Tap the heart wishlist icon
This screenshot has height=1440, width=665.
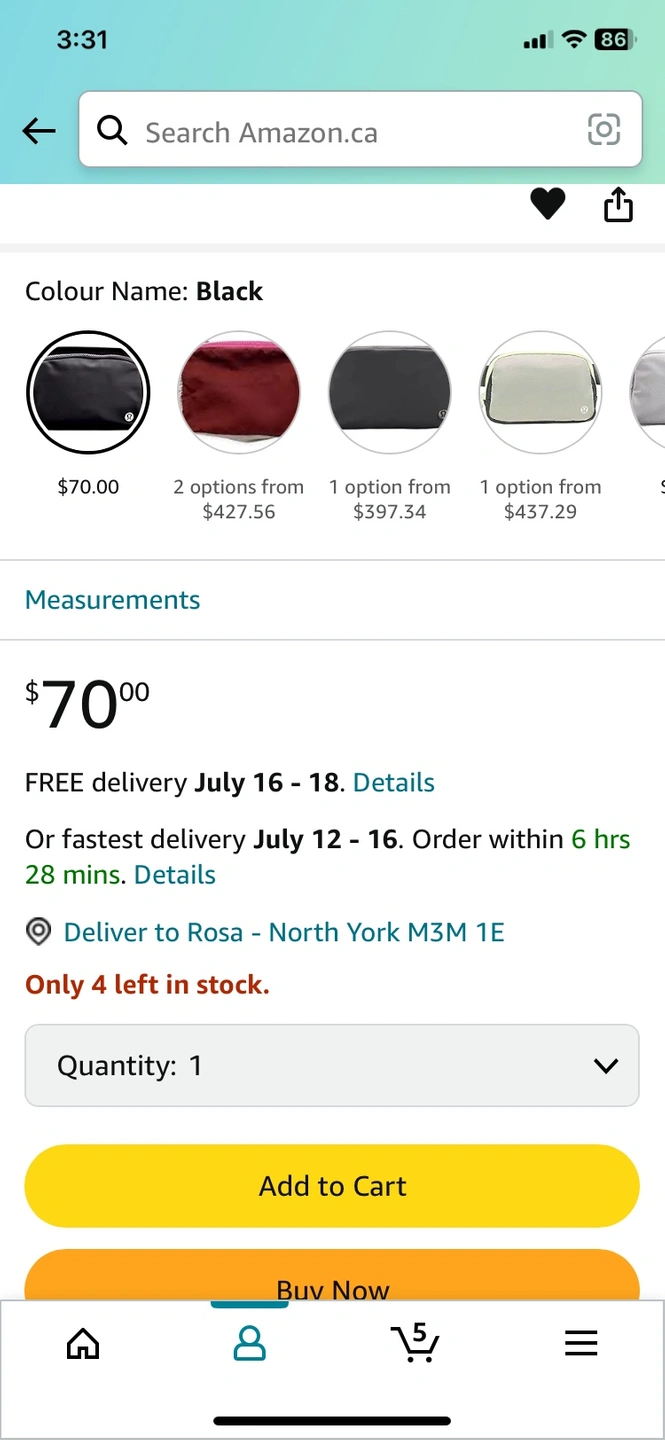(547, 204)
